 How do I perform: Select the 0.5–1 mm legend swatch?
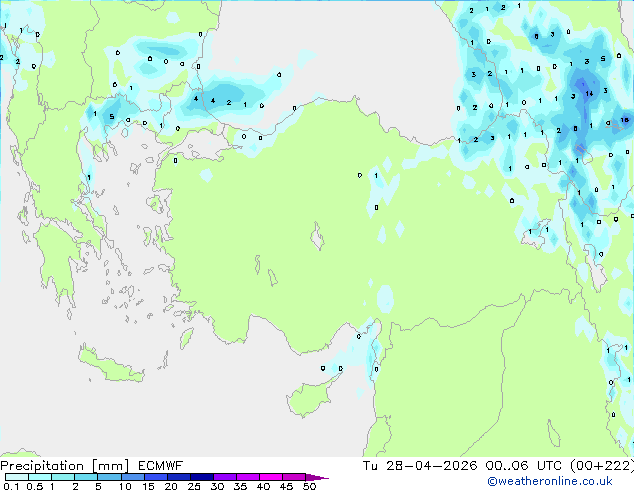[x=40, y=477]
